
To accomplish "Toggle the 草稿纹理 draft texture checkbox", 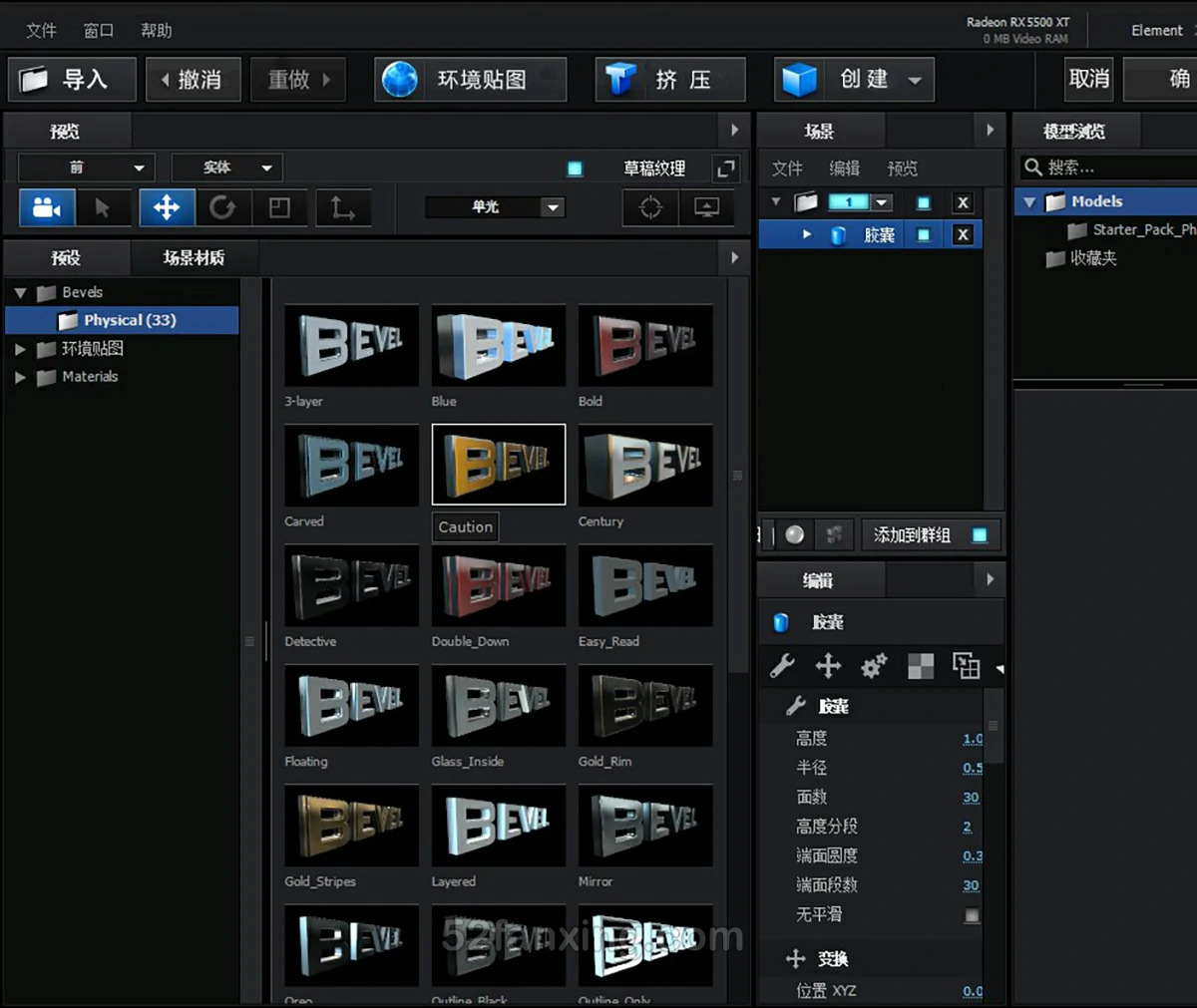I will point(575,168).
